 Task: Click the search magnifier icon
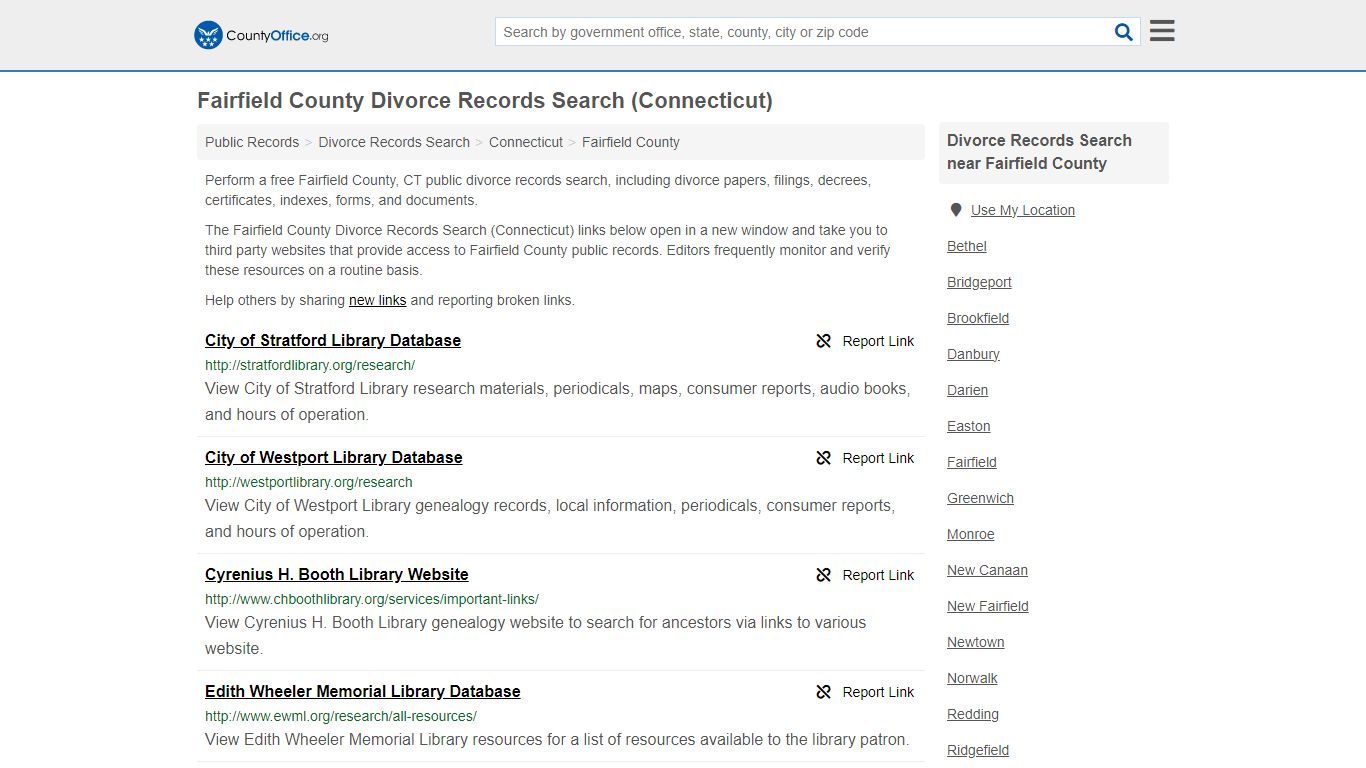pos(1124,32)
